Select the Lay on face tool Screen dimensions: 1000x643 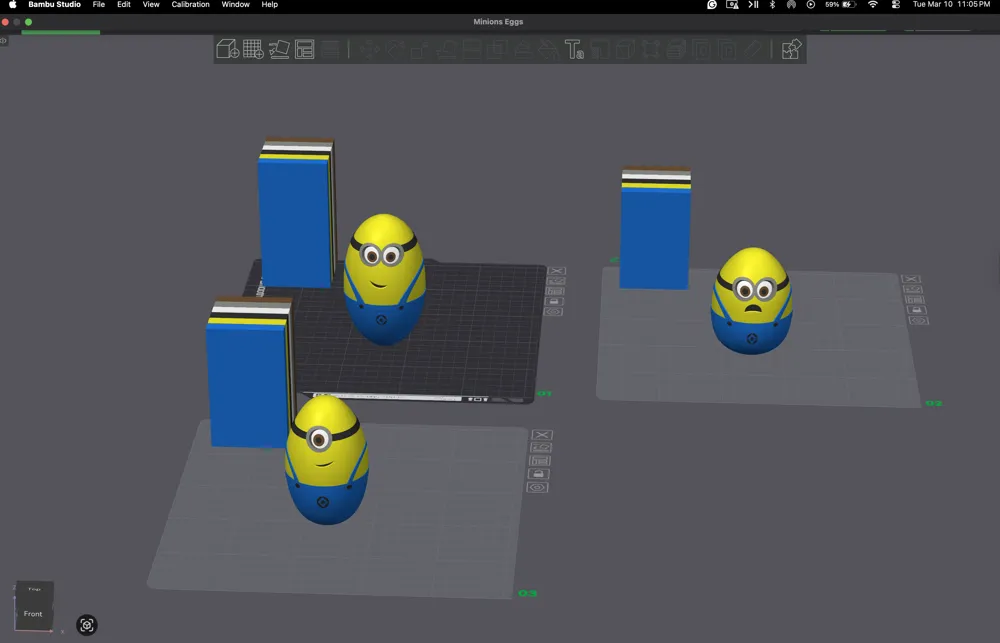(446, 49)
